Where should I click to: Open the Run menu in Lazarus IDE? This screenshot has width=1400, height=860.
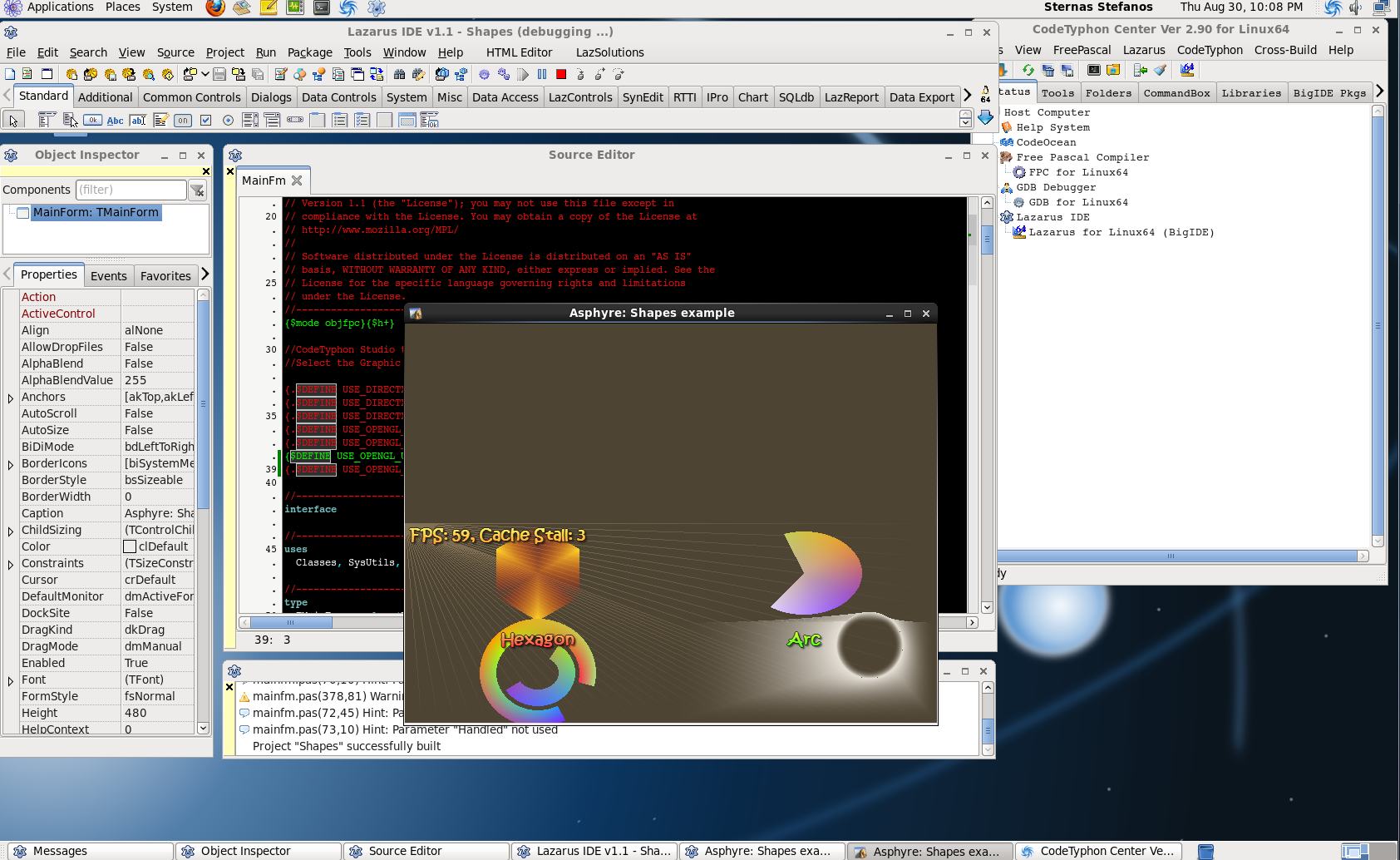[x=266, y=52]
